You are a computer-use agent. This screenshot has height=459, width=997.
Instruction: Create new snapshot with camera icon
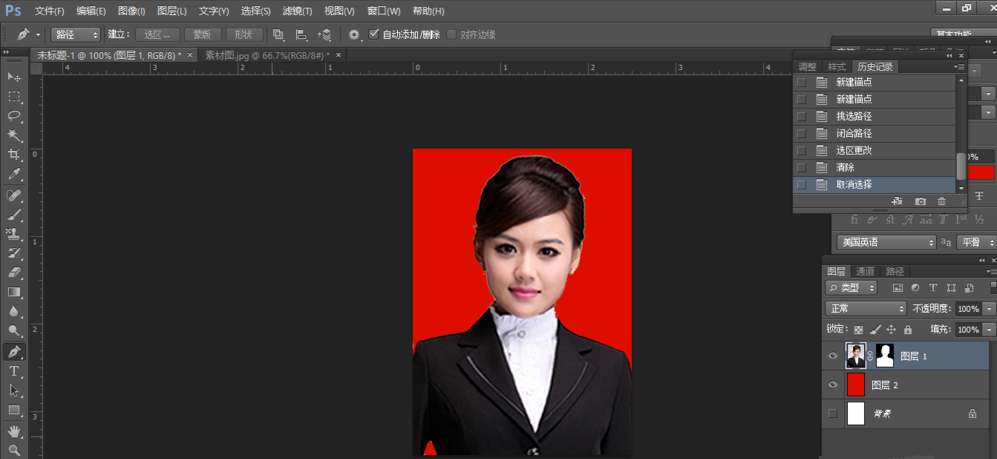[920, 202]
